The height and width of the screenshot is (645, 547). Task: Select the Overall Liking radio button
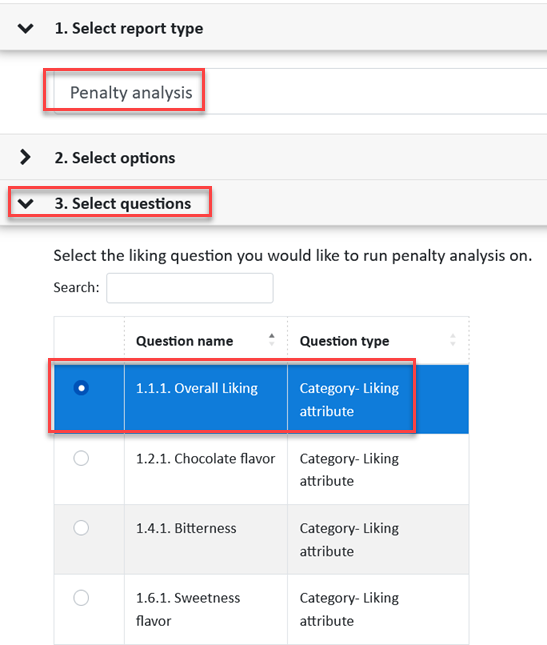tap(81, 388)
